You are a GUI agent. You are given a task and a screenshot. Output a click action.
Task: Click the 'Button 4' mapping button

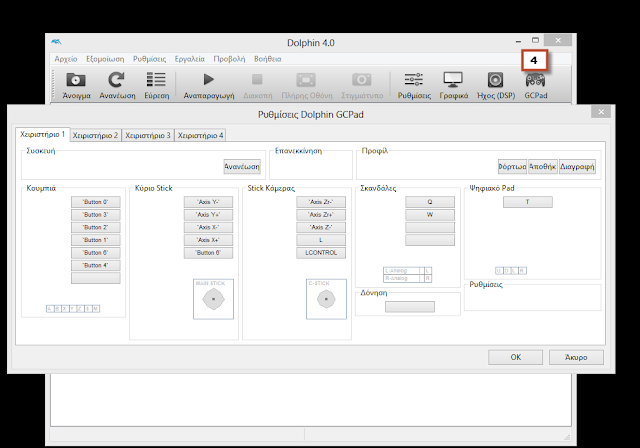pyautogui.click(x=96, y=265)
